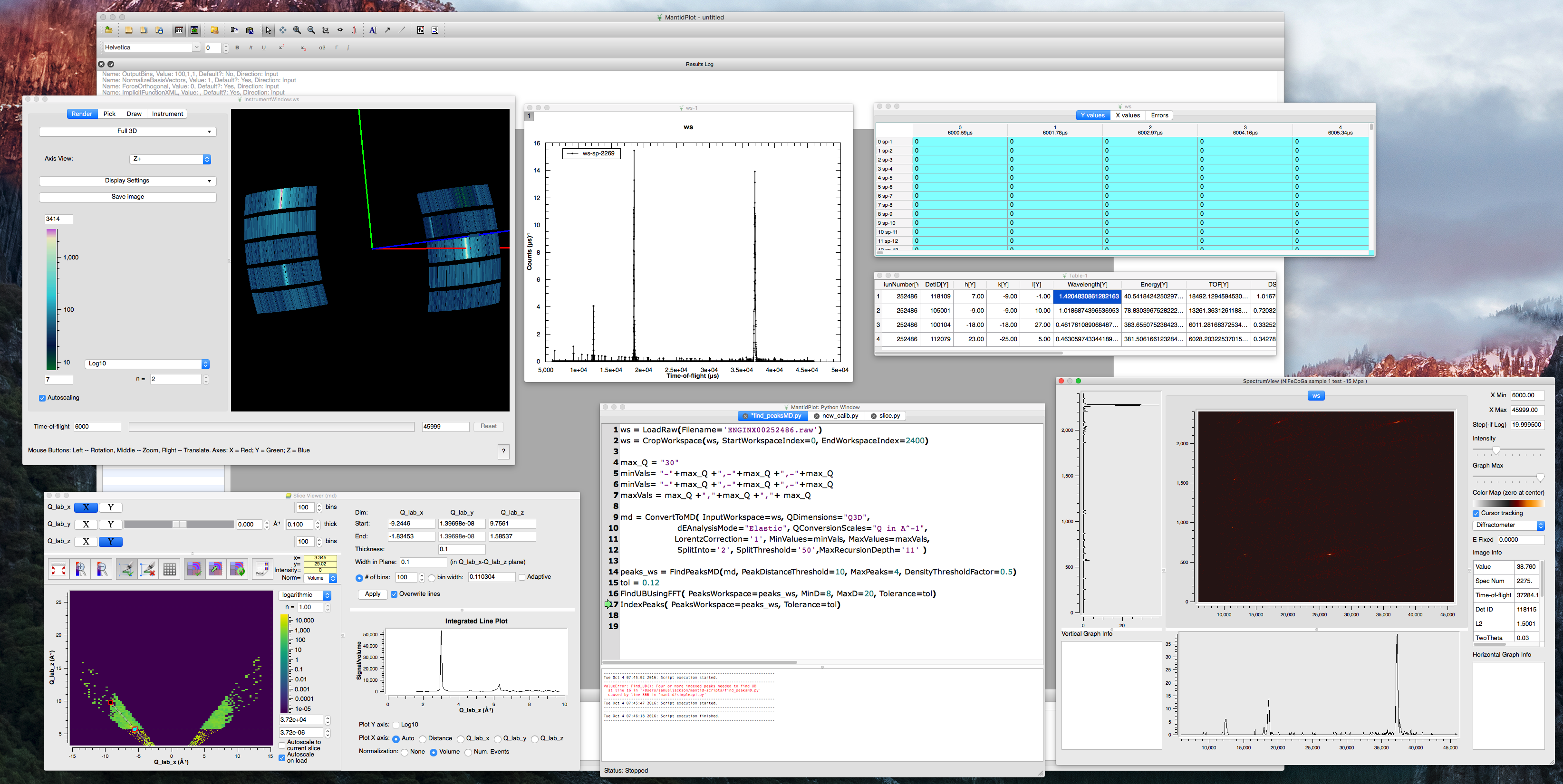Select the data reader crosshair tool
Viewport: 1563px width, 784px height.
(x=340, y=30)
